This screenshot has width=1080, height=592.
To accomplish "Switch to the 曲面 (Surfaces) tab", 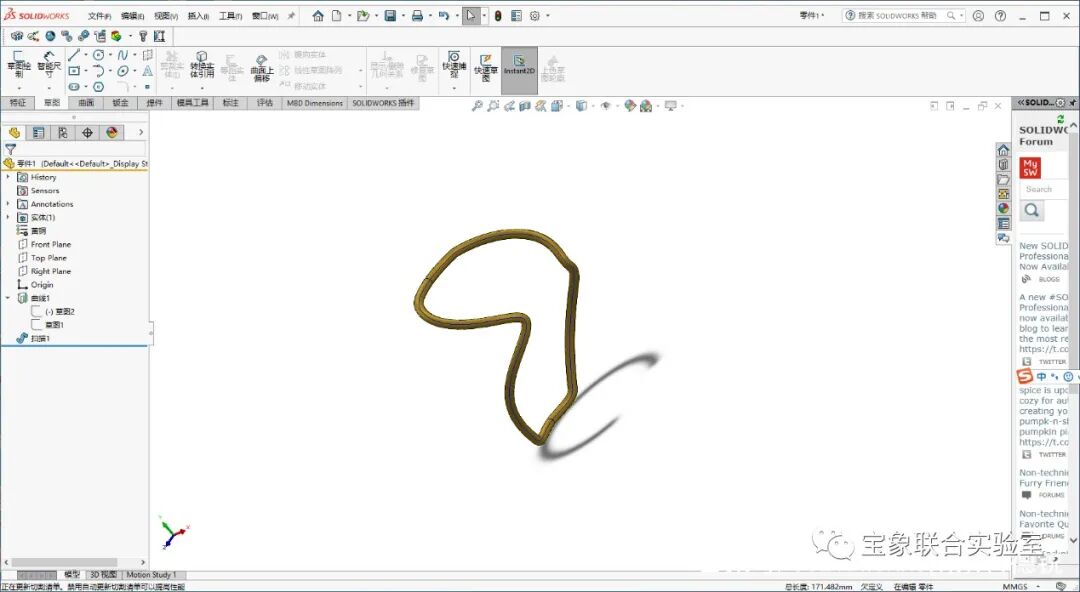I will point(86,103).
